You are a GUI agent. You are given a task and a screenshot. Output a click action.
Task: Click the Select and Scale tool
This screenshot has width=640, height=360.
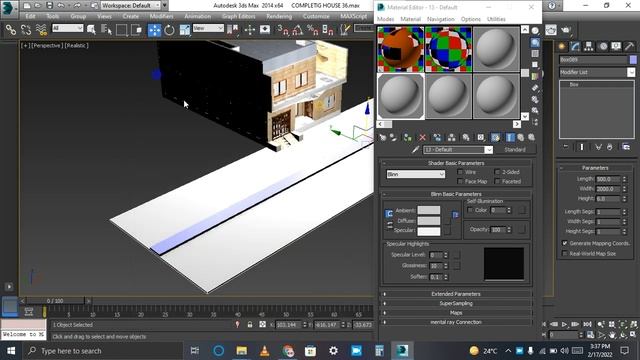(184, 30)
